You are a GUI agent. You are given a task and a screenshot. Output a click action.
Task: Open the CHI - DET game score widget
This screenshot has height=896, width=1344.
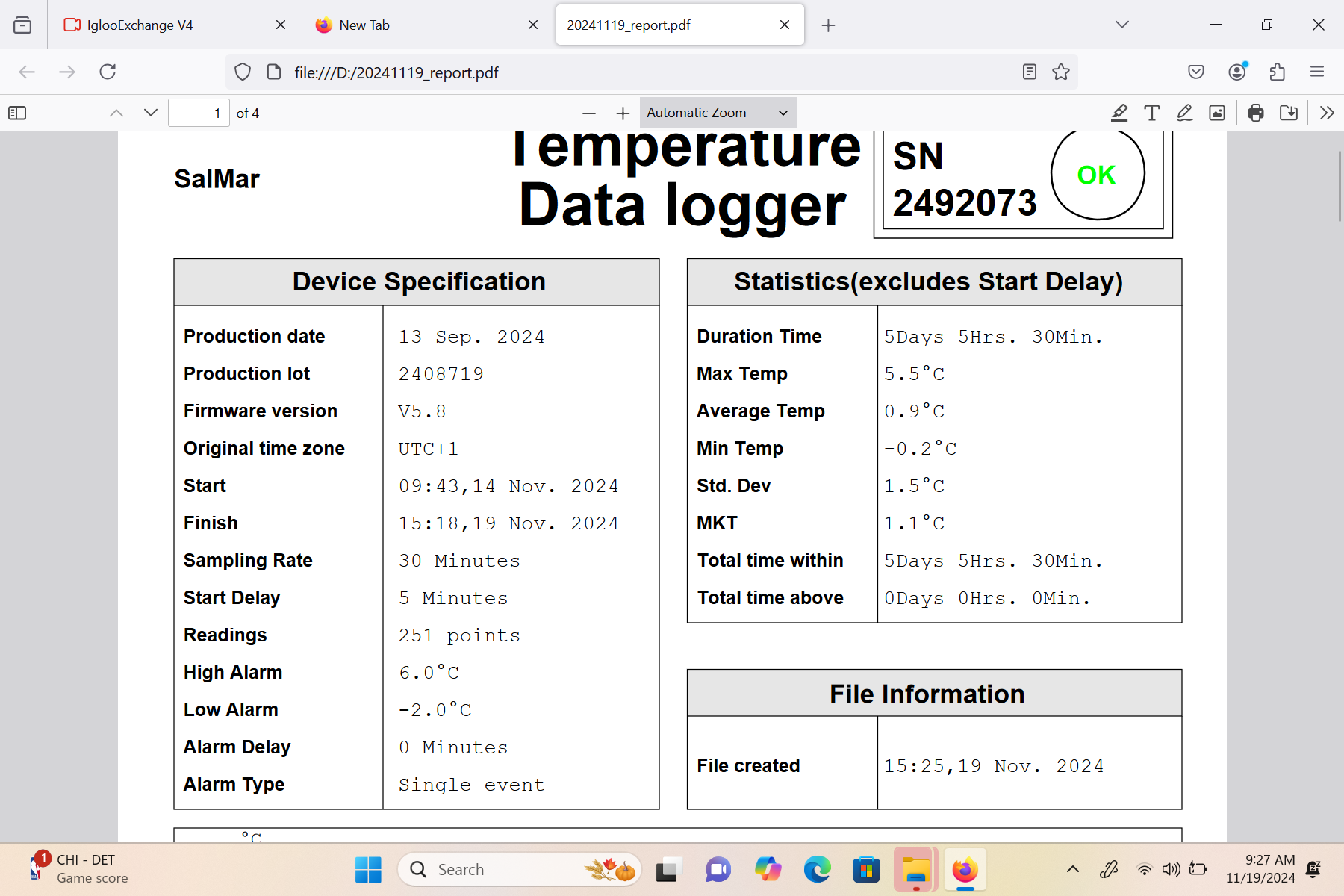(78, 869)
